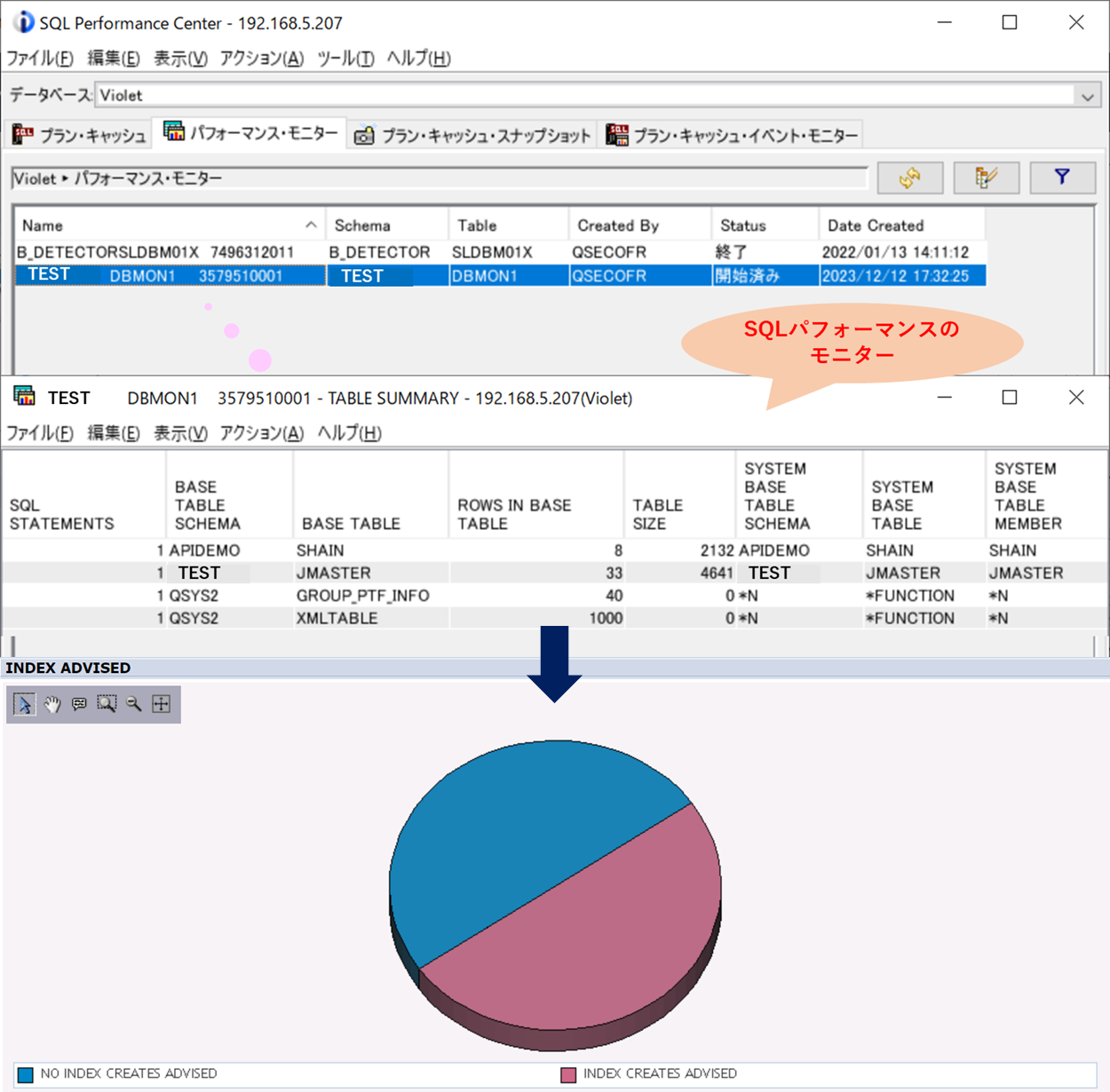1110x1092 pixels.
Task: Refresh the performance monitor list
Action: point(910,178)
